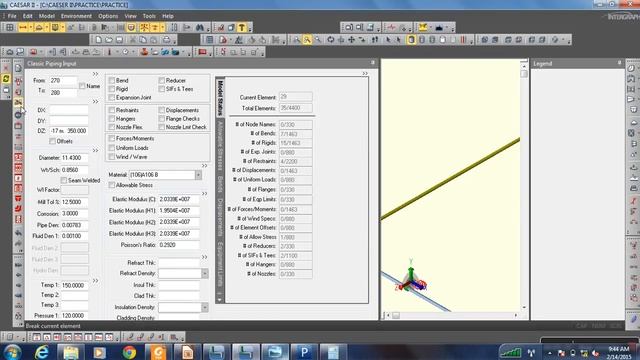Click the grid icon at far-left of top toolbar
The height and width of the screenshot is (360, 640).
pos(10,27)
